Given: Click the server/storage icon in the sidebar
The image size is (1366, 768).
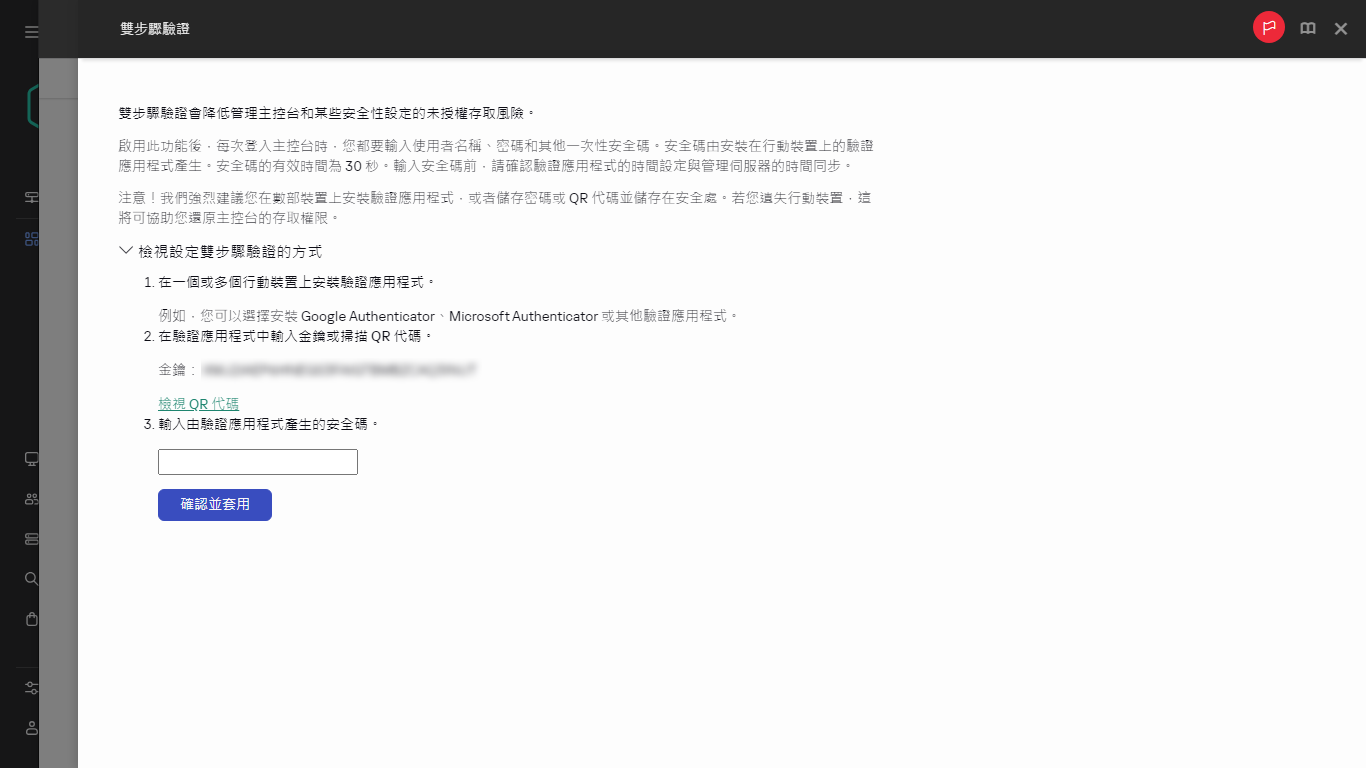Looking at the screenshot, I should point(31,538).
